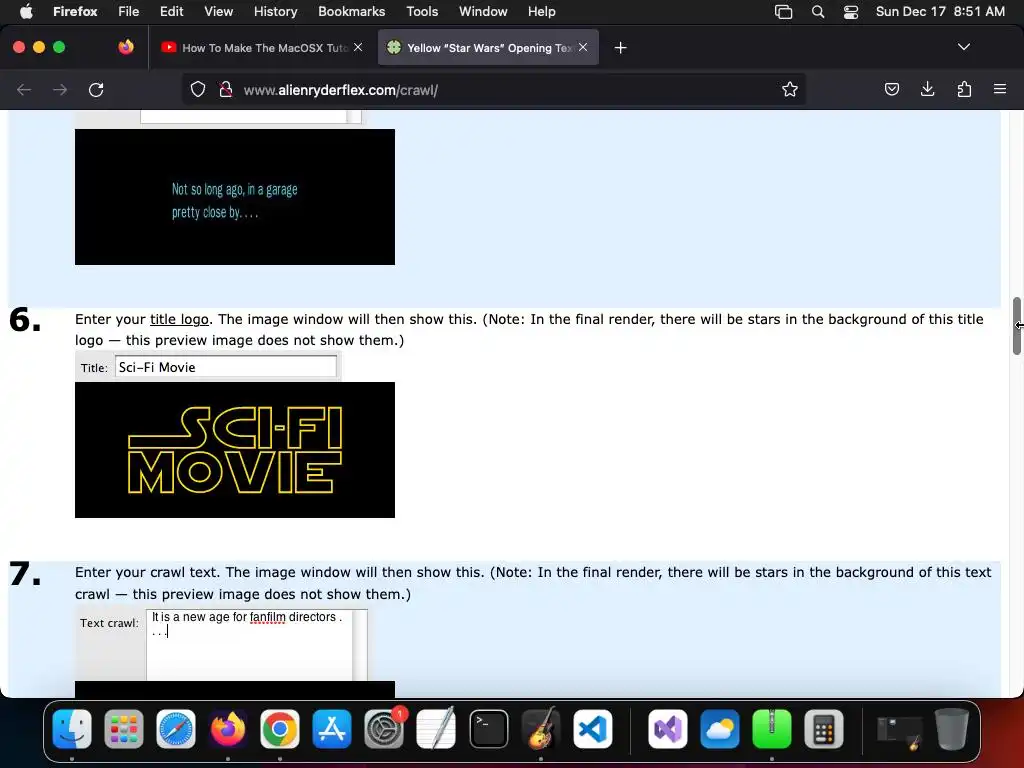Open GarageBand from the Dock

click(541, 729)
